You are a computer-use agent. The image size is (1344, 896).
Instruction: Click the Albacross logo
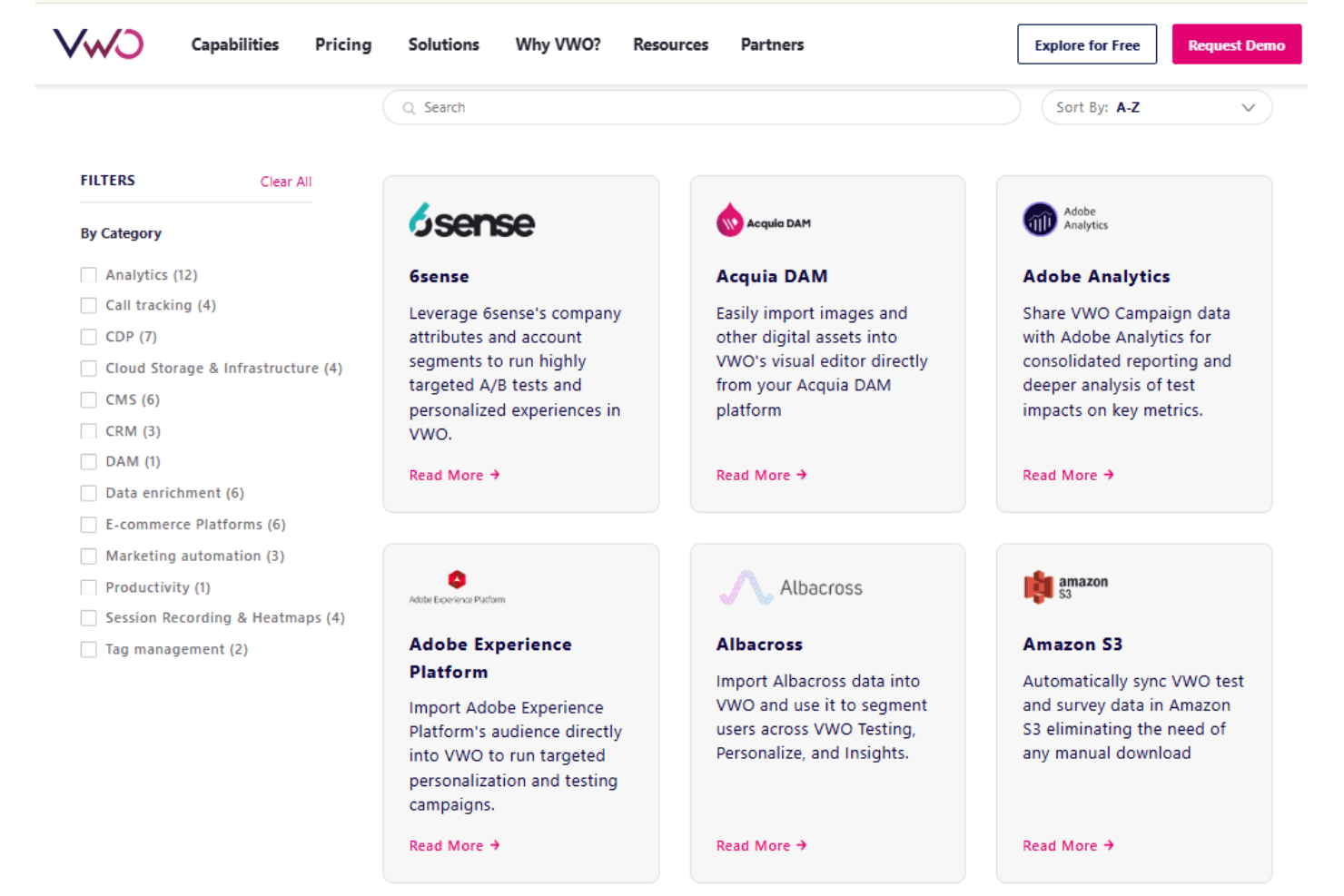pos(790,587)
